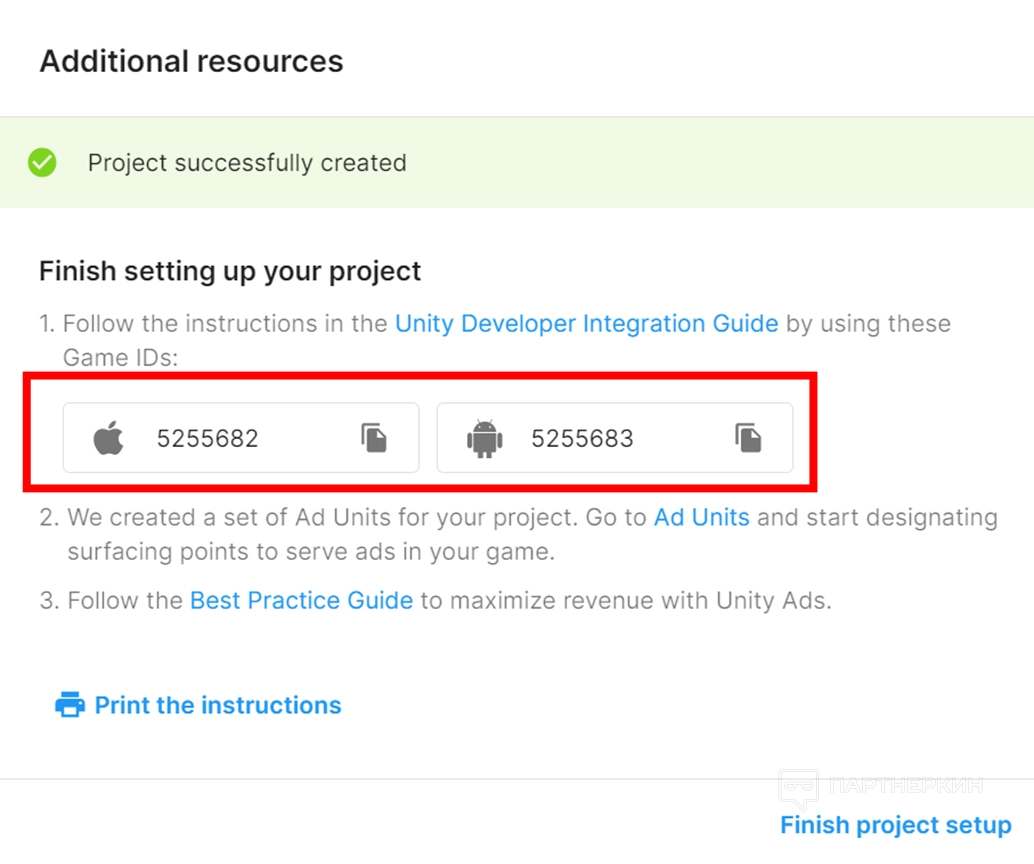This screenshot has width=1034, height=864.
Task: Click the Print the instructions text
Action: point(218,705)
